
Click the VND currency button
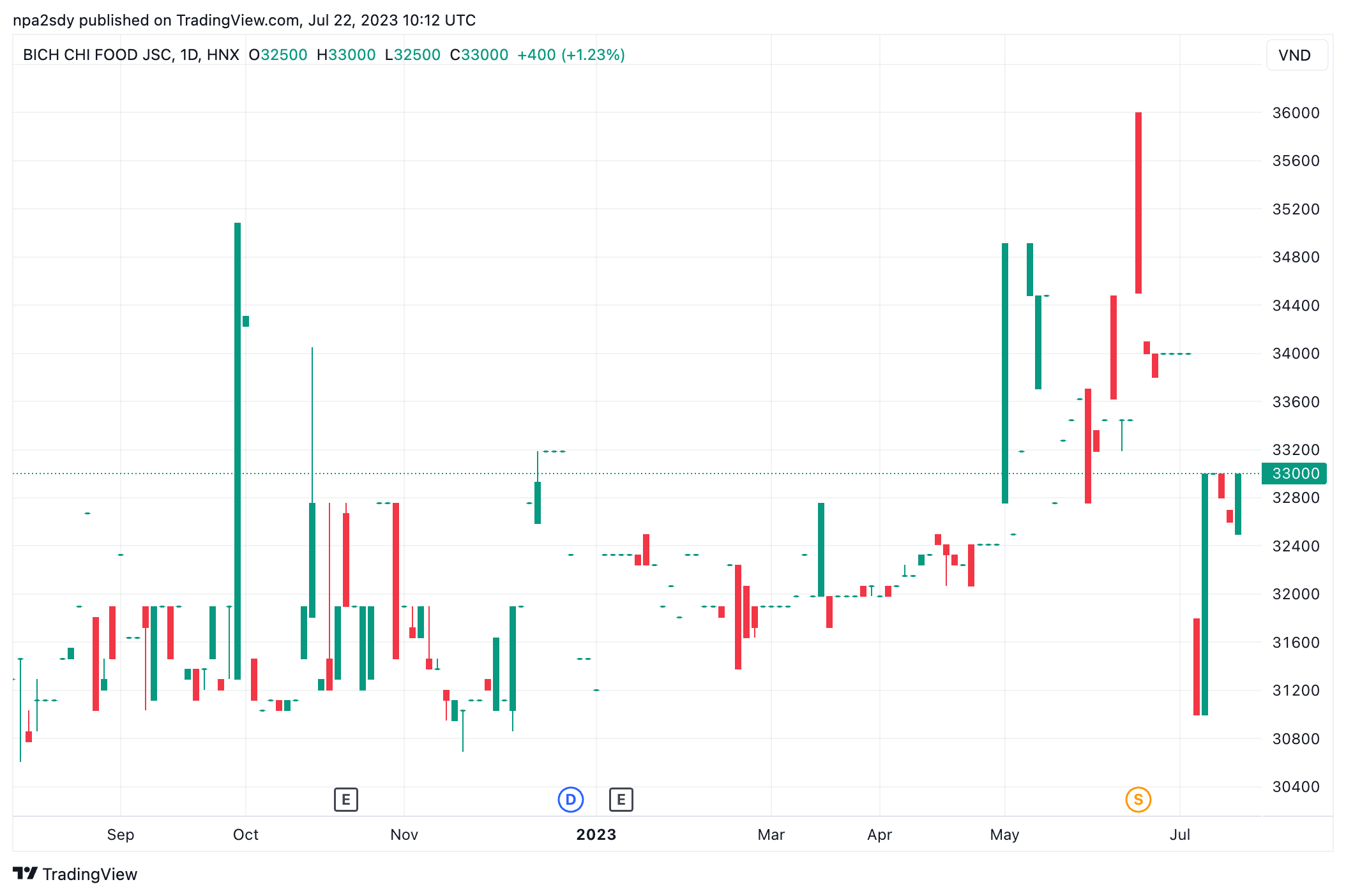(1296, 56)
